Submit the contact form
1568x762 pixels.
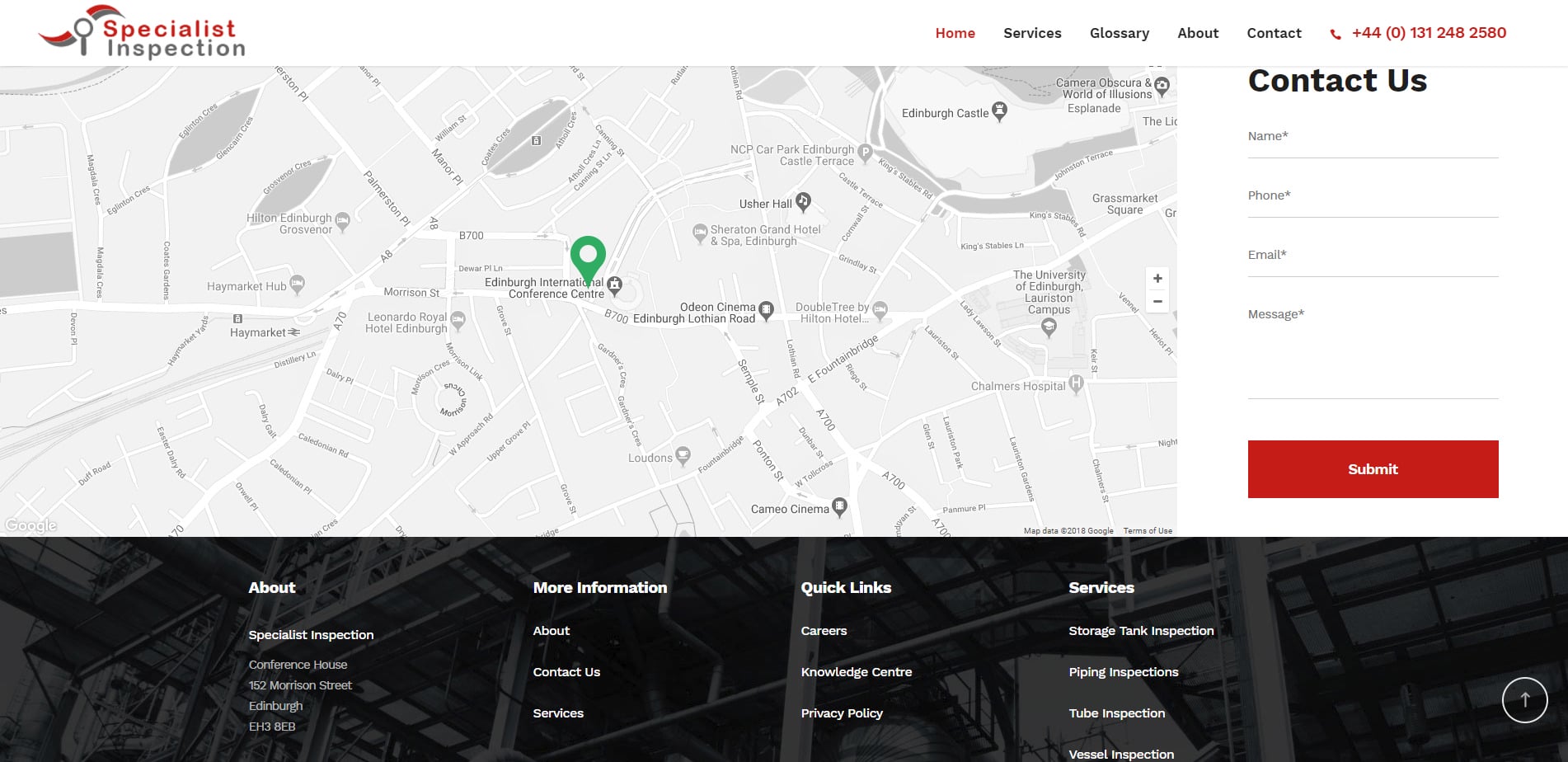coord(1373,469)
